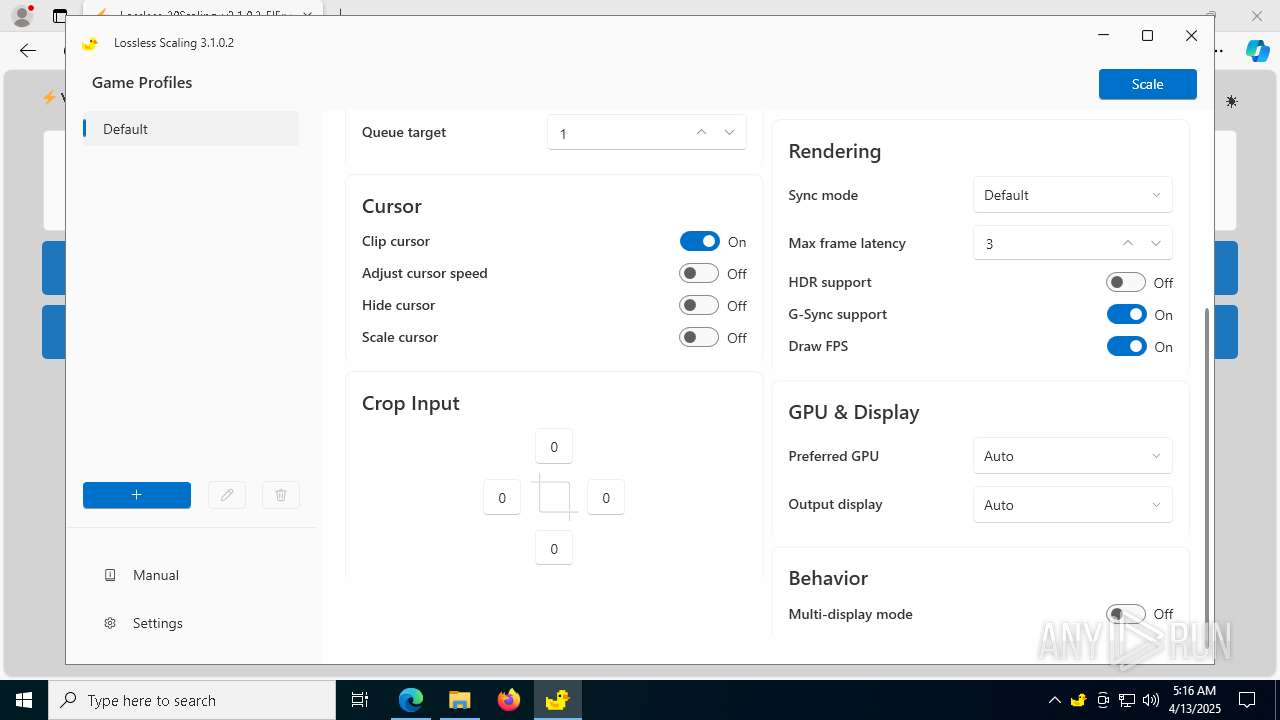This screenshot has width=1280, height=720.
Task: Turn off the Clip cursor toggle
Action: tap(700, 241)
